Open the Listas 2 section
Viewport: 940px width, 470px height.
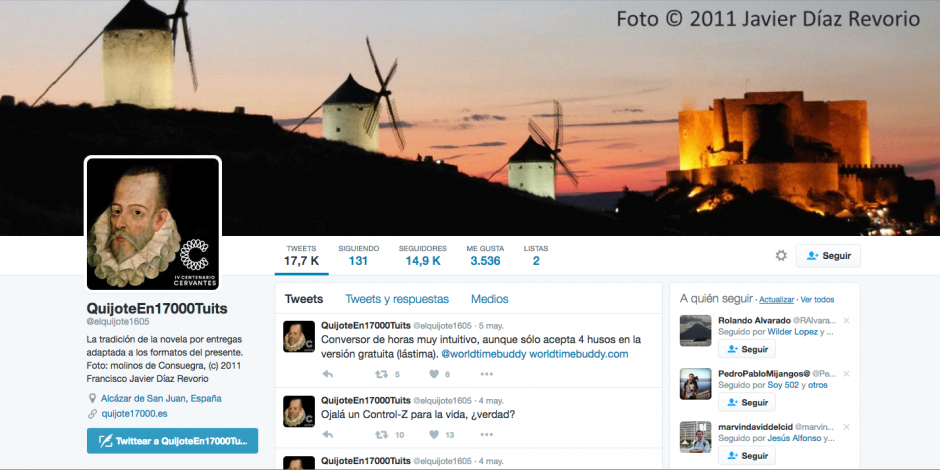pyautogui.click(x=536, y=255)
